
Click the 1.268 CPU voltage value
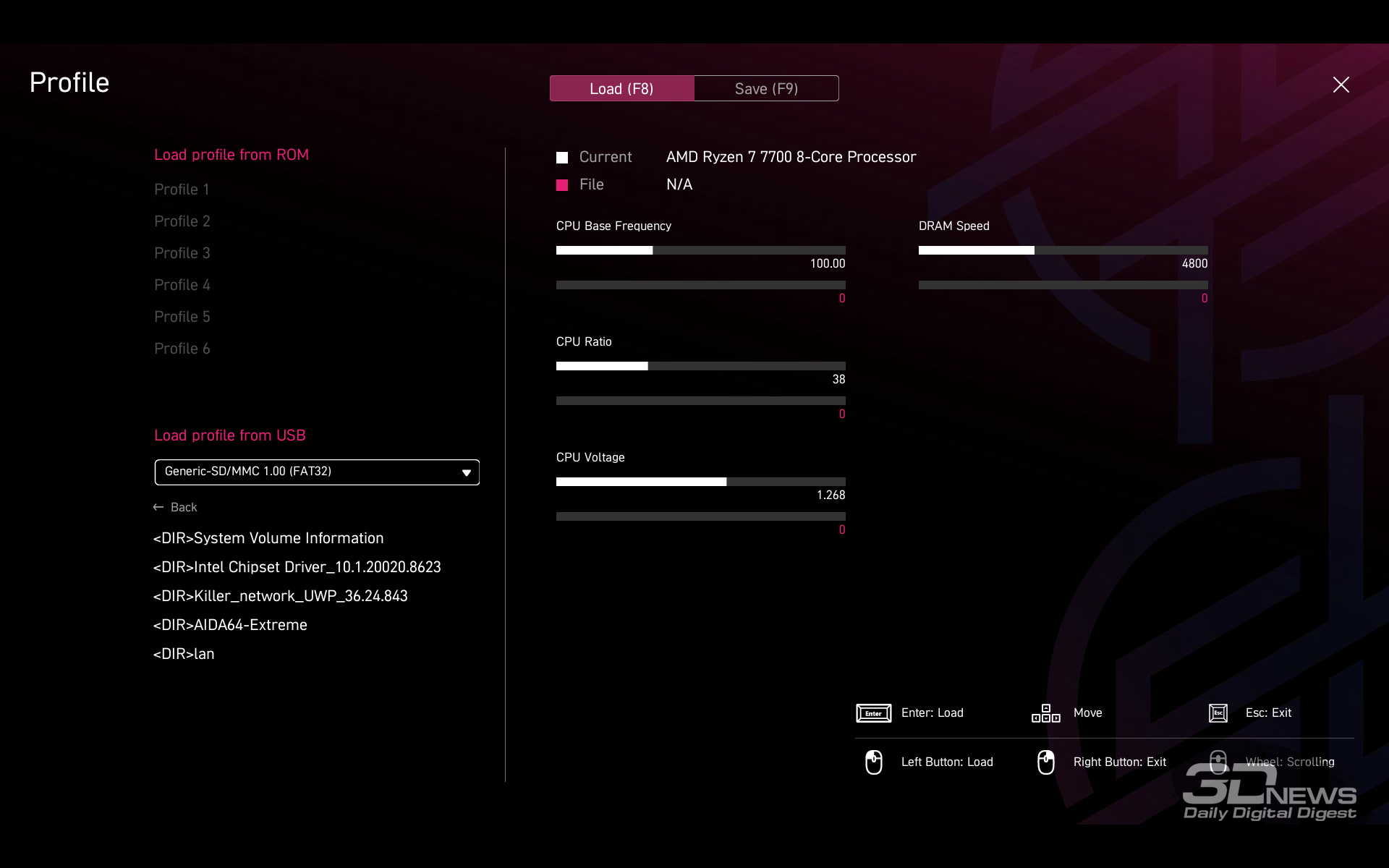click(831, 495)
